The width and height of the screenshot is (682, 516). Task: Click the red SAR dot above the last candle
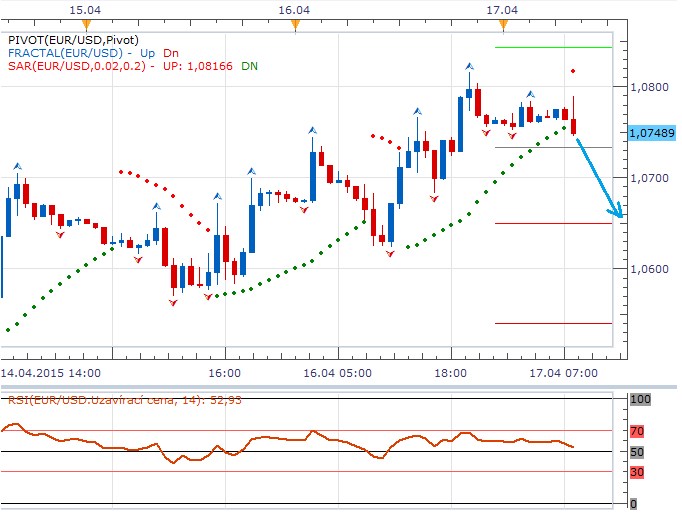point(573,71)
